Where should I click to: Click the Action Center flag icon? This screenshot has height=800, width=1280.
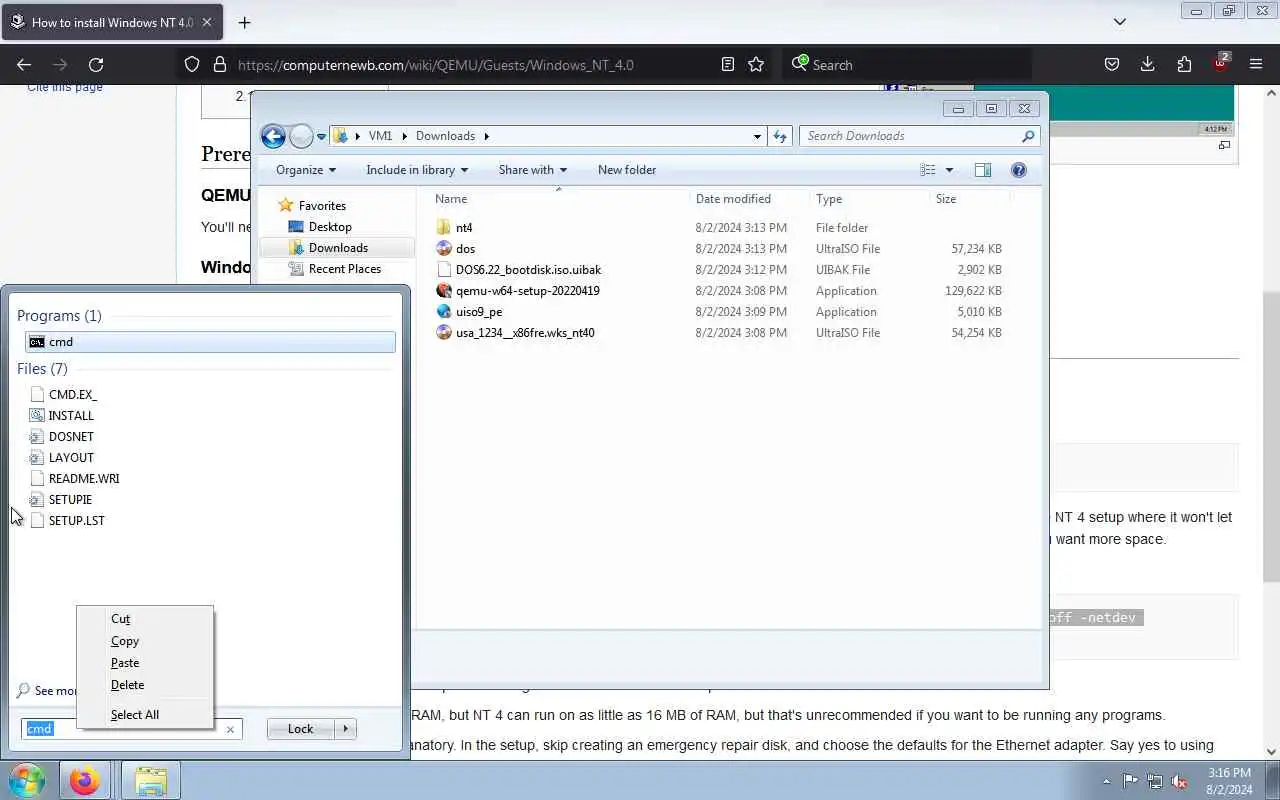tap(1130, 781)
